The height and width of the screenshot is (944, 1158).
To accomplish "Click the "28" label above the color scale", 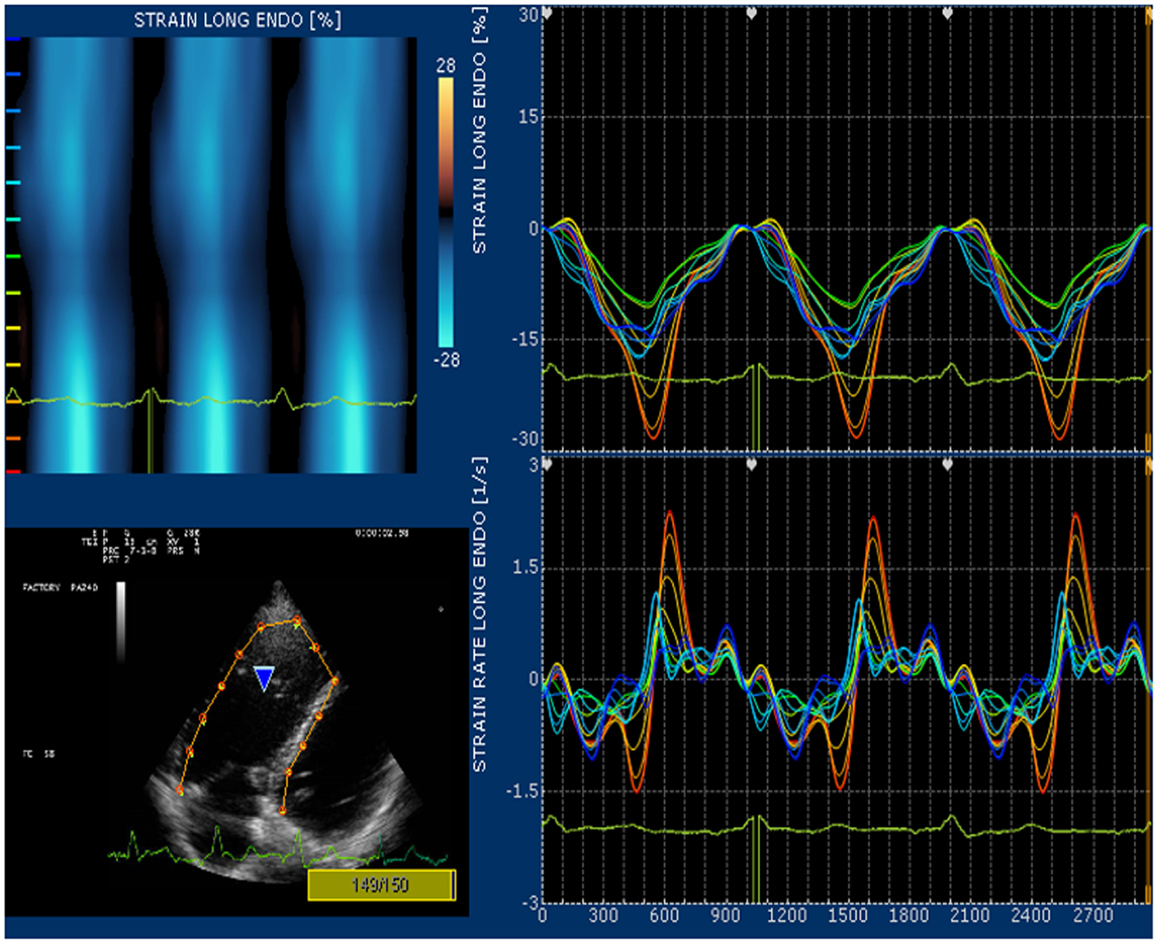I will 445,66.
